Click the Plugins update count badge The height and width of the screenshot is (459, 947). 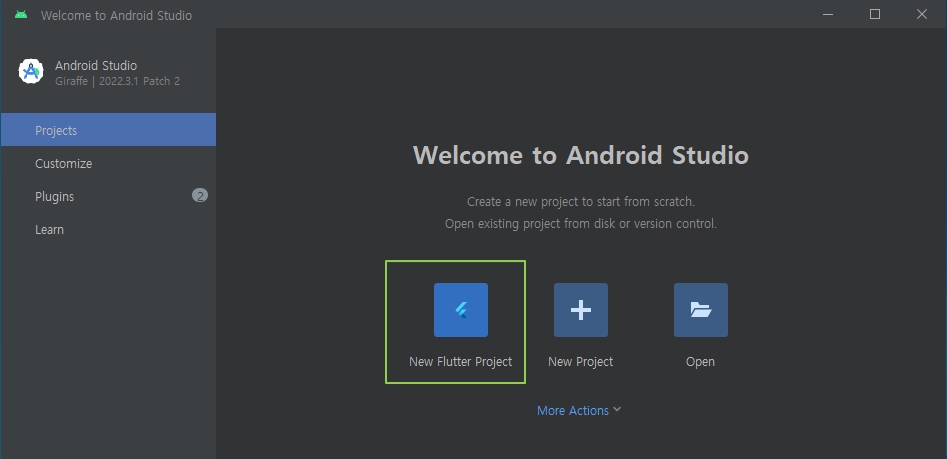click(200, 196)
